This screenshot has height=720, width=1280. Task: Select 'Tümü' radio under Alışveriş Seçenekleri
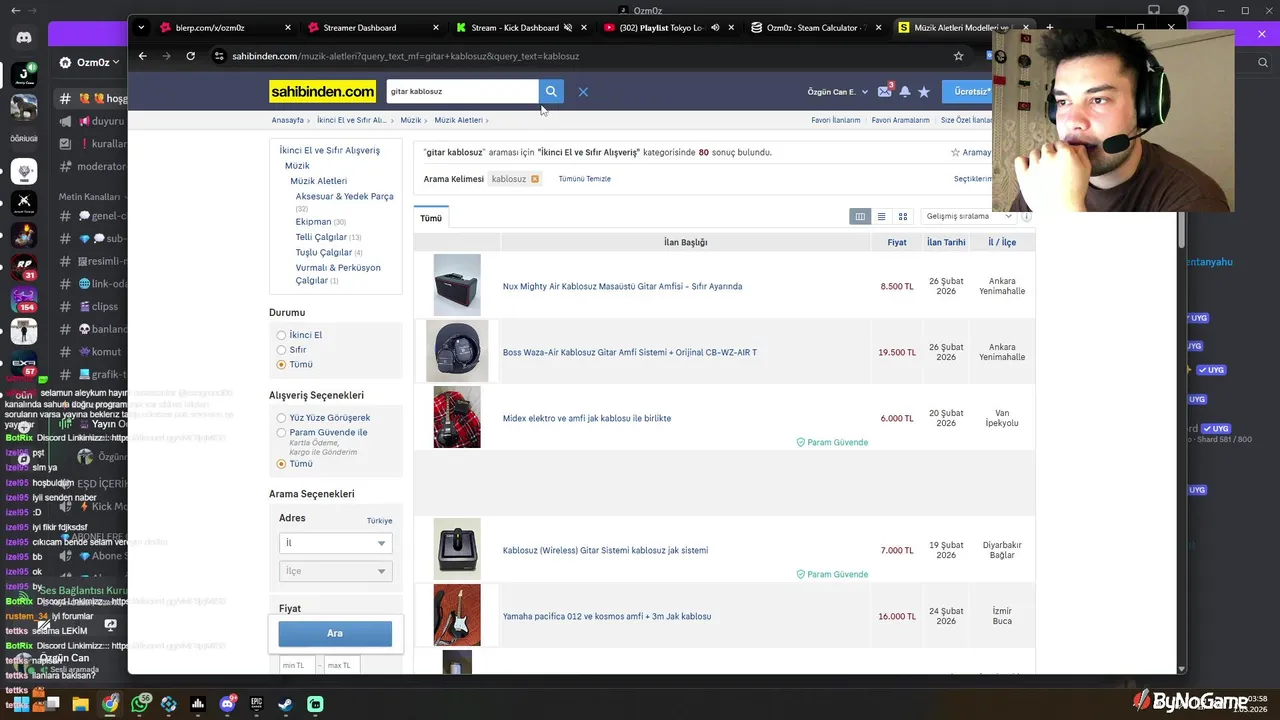coord(281,464)
